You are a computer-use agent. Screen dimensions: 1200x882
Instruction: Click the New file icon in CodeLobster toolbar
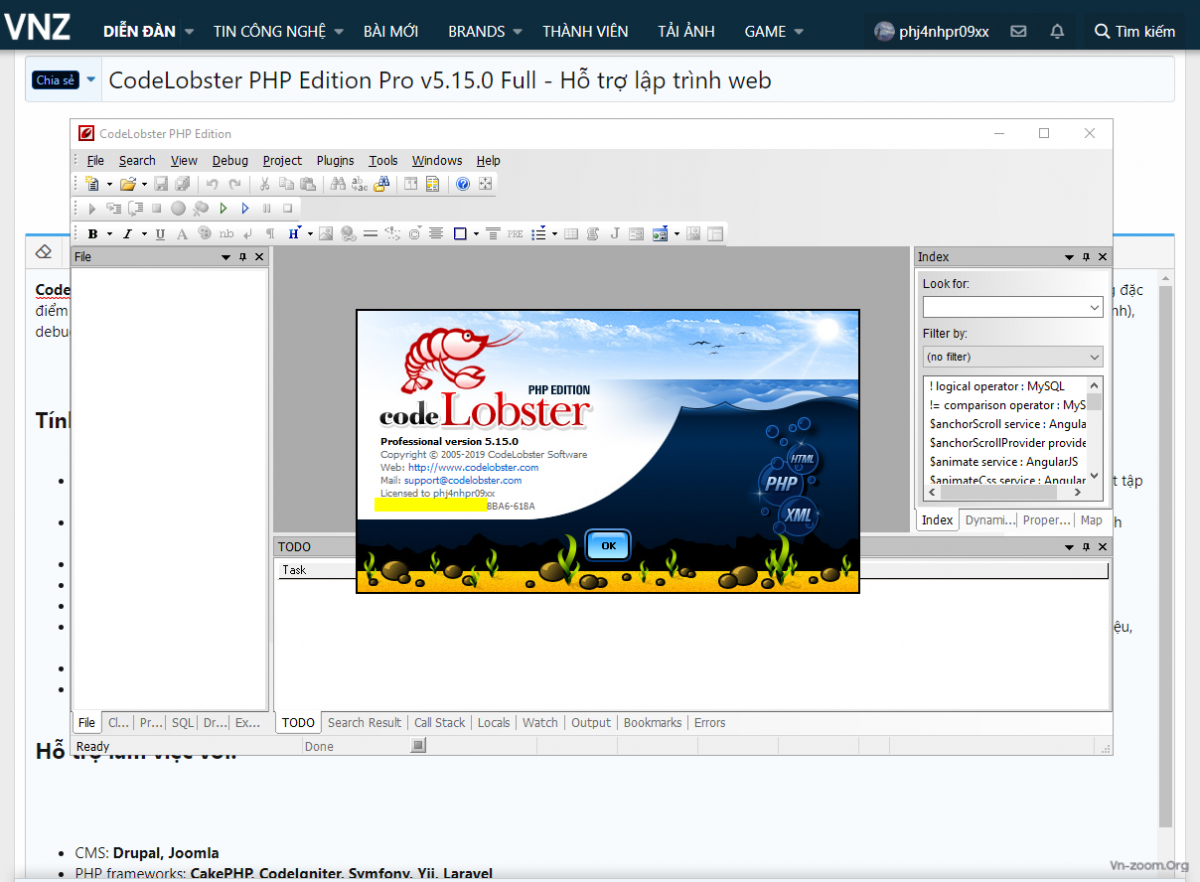[93, 184]
